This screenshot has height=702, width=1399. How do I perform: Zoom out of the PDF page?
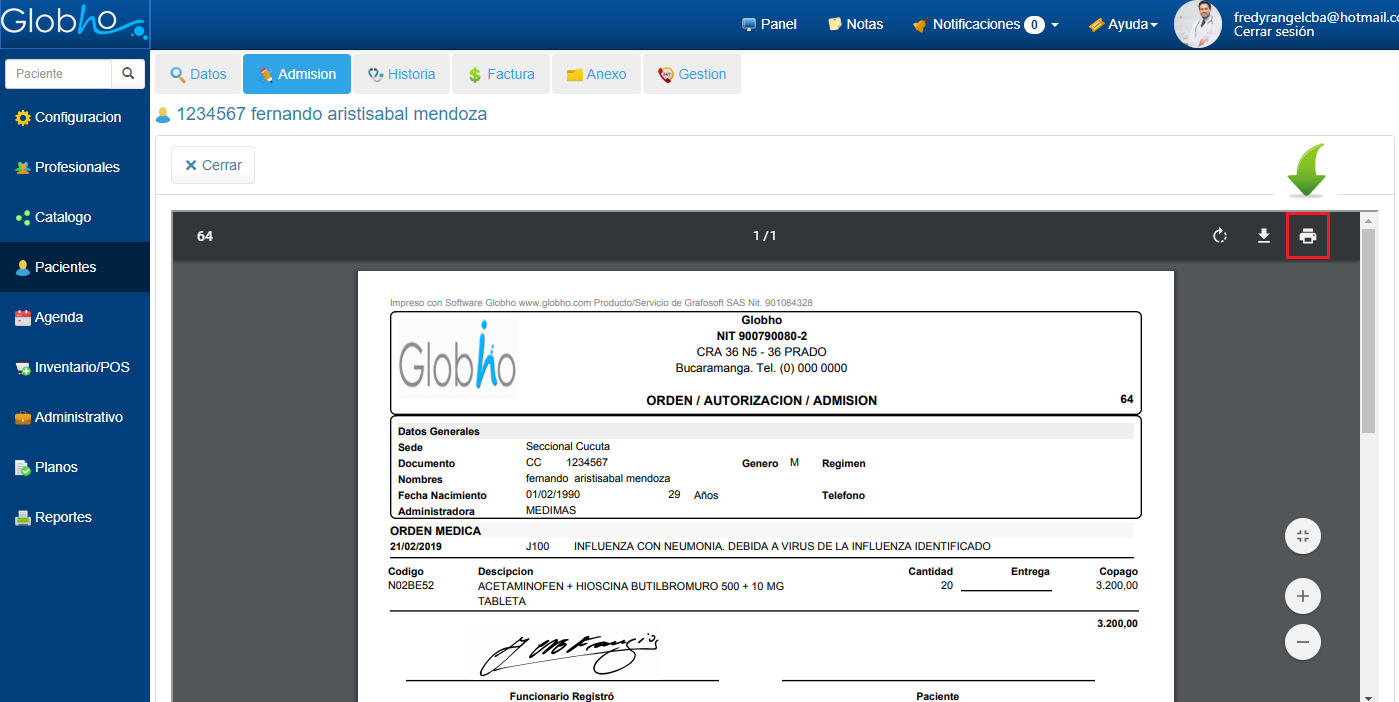tap(1302, 641)
